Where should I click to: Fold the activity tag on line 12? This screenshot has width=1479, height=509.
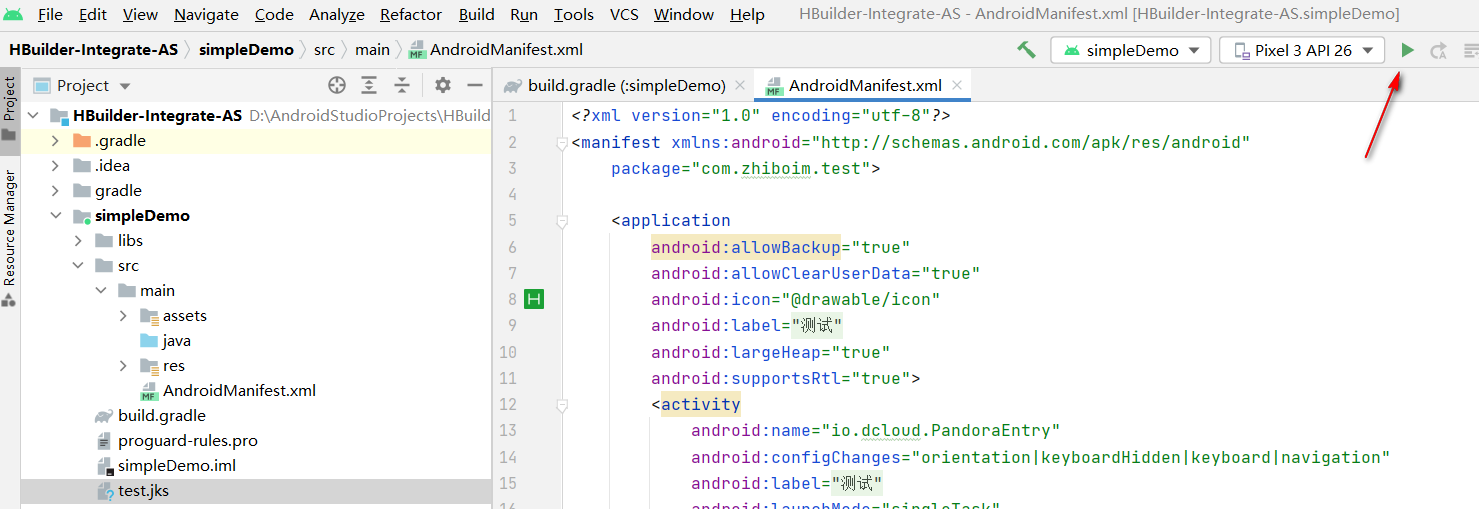562,405
